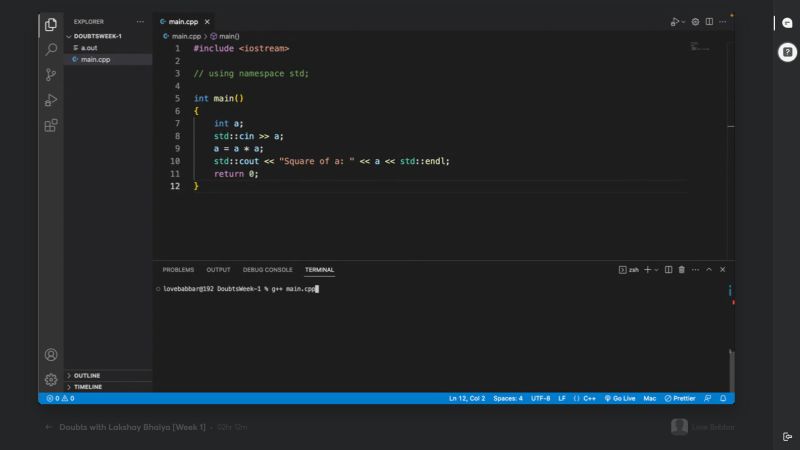Screen dimensions: 800x450
Task: Split the editor to the right
Action: coord(708,21)
